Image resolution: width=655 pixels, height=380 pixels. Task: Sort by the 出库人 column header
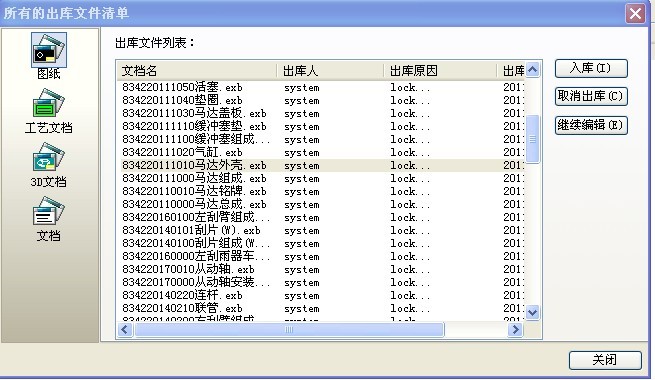330,71
